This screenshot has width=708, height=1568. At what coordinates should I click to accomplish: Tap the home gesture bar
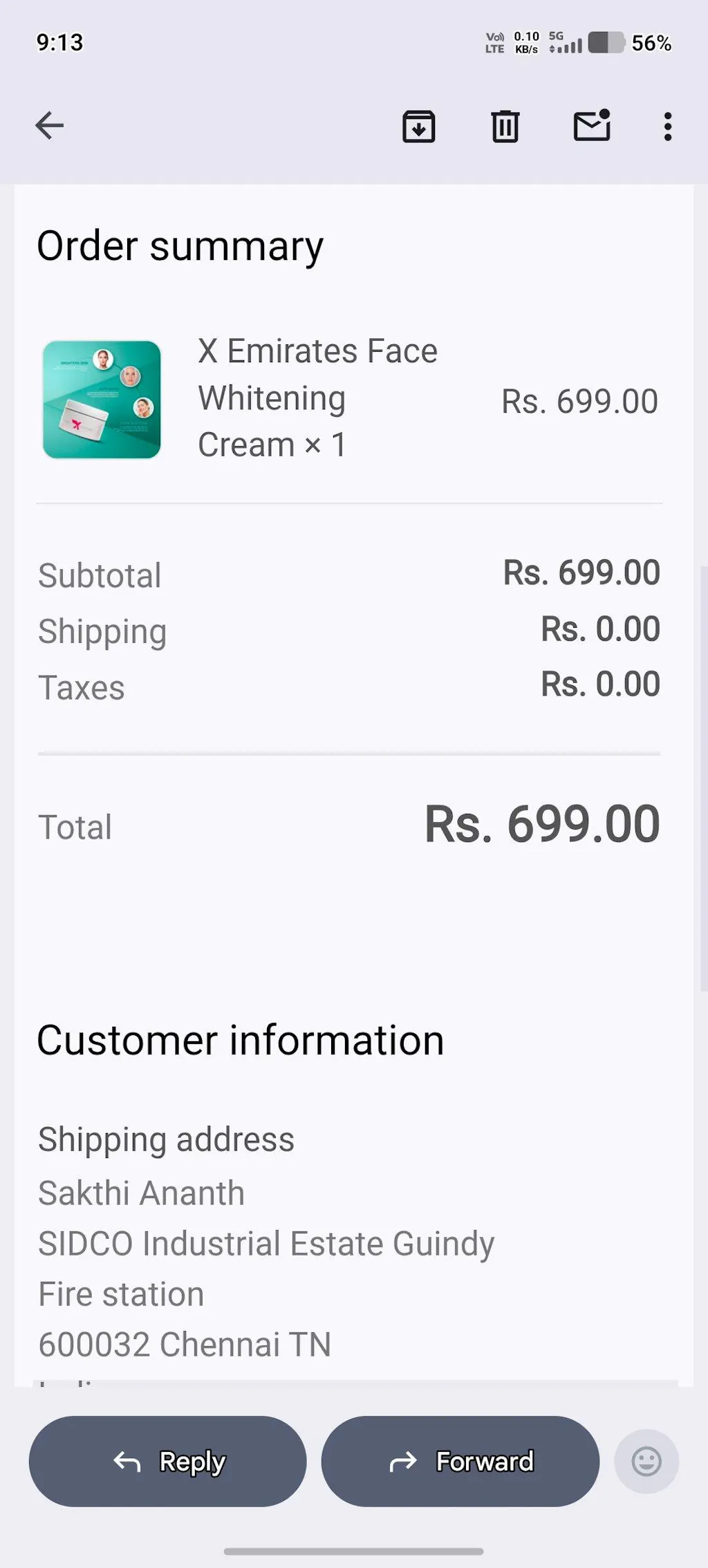pyautogui.click(x=354, y=1551)
